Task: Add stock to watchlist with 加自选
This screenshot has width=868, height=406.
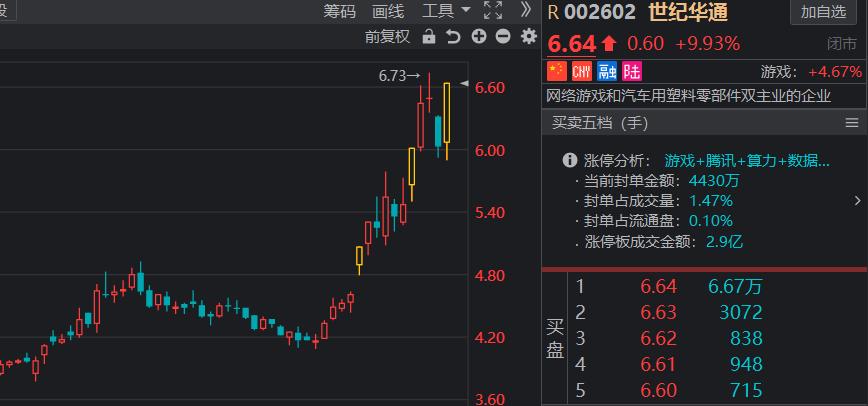Action: [824, 12]
